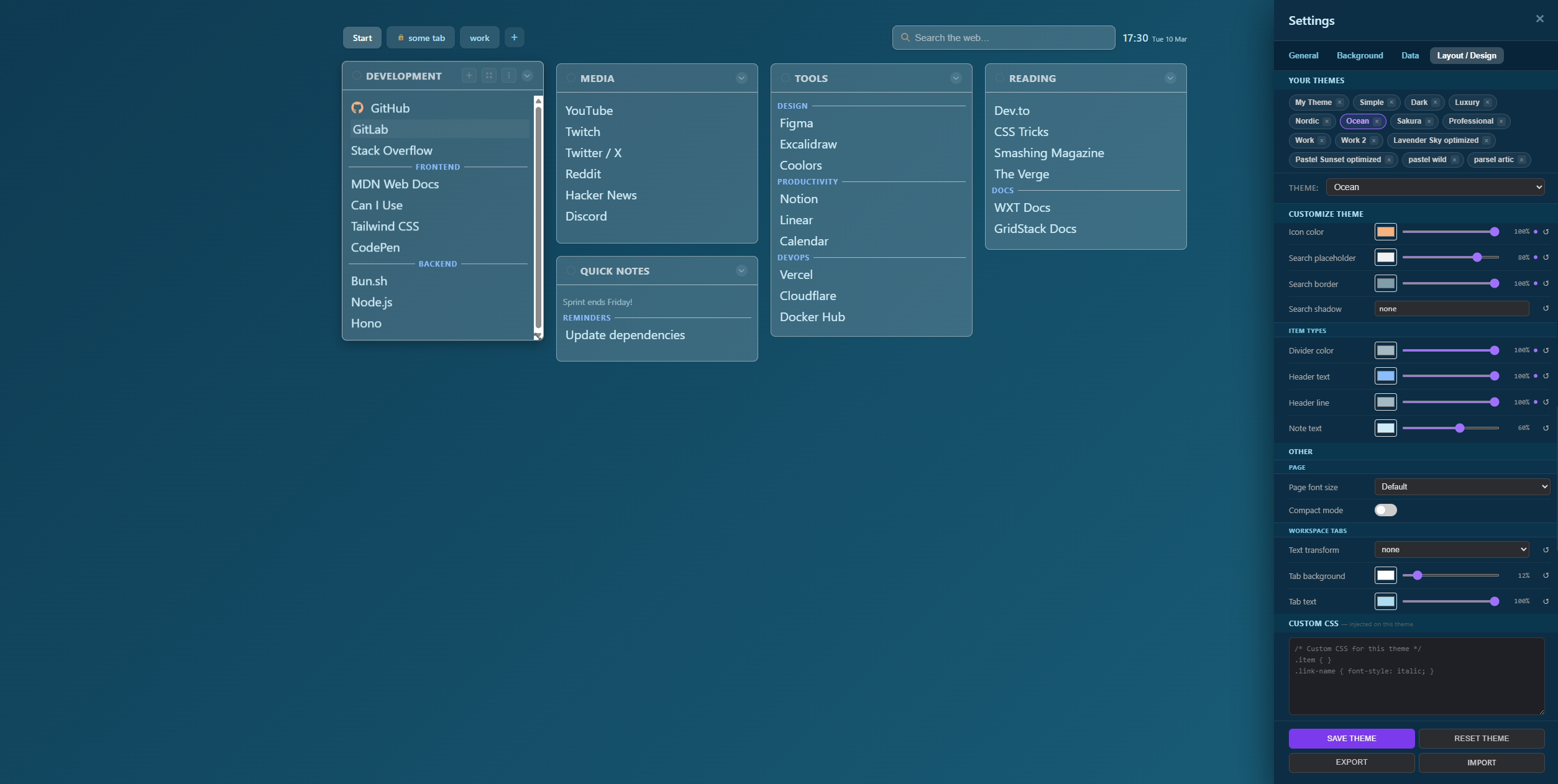1558x784 pixels.
Task: Enable Compact mode
Action: pyautogui.click(x=1386, y=510)
